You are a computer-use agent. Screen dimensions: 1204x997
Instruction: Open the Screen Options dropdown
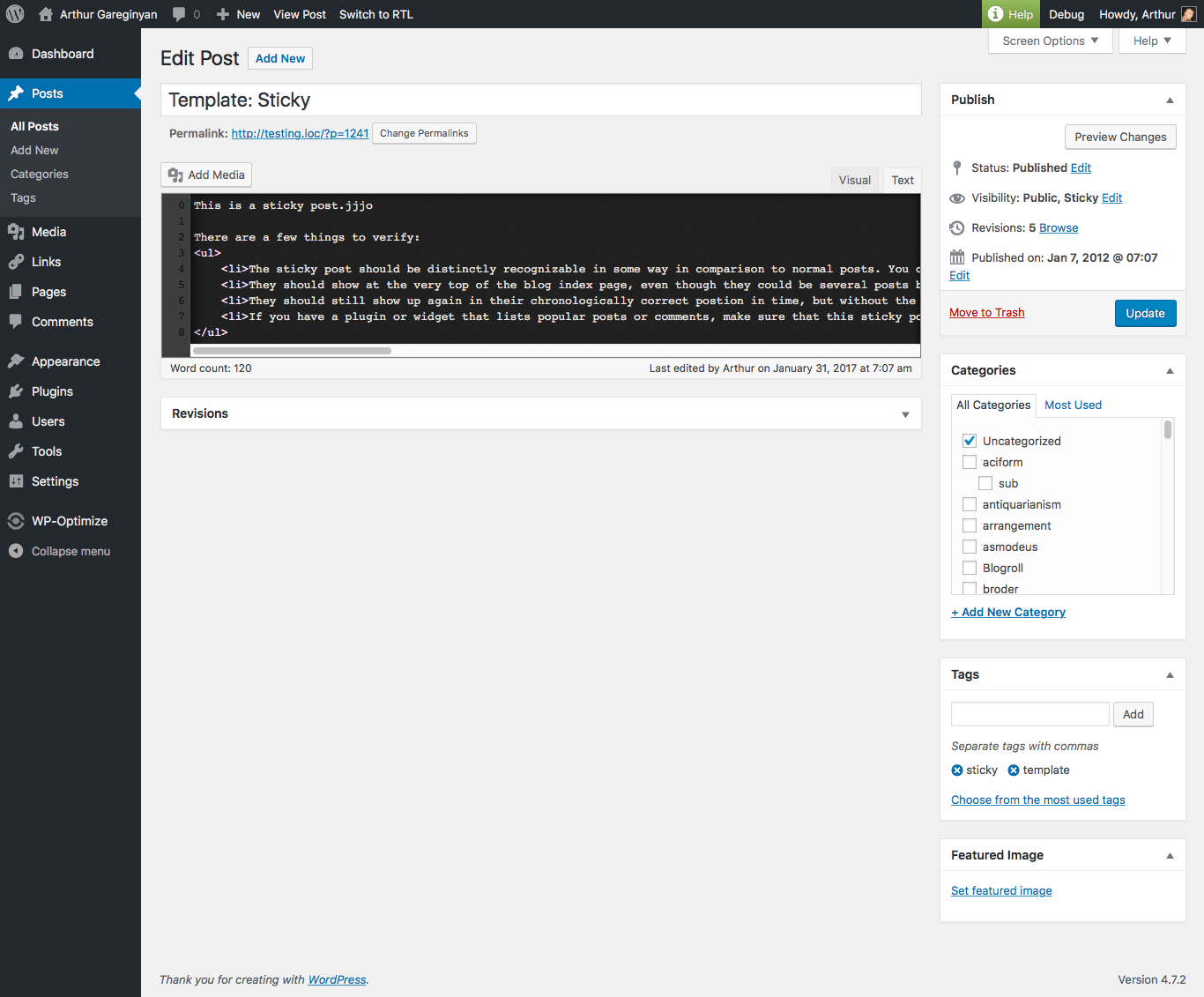tap(1050, 41)
